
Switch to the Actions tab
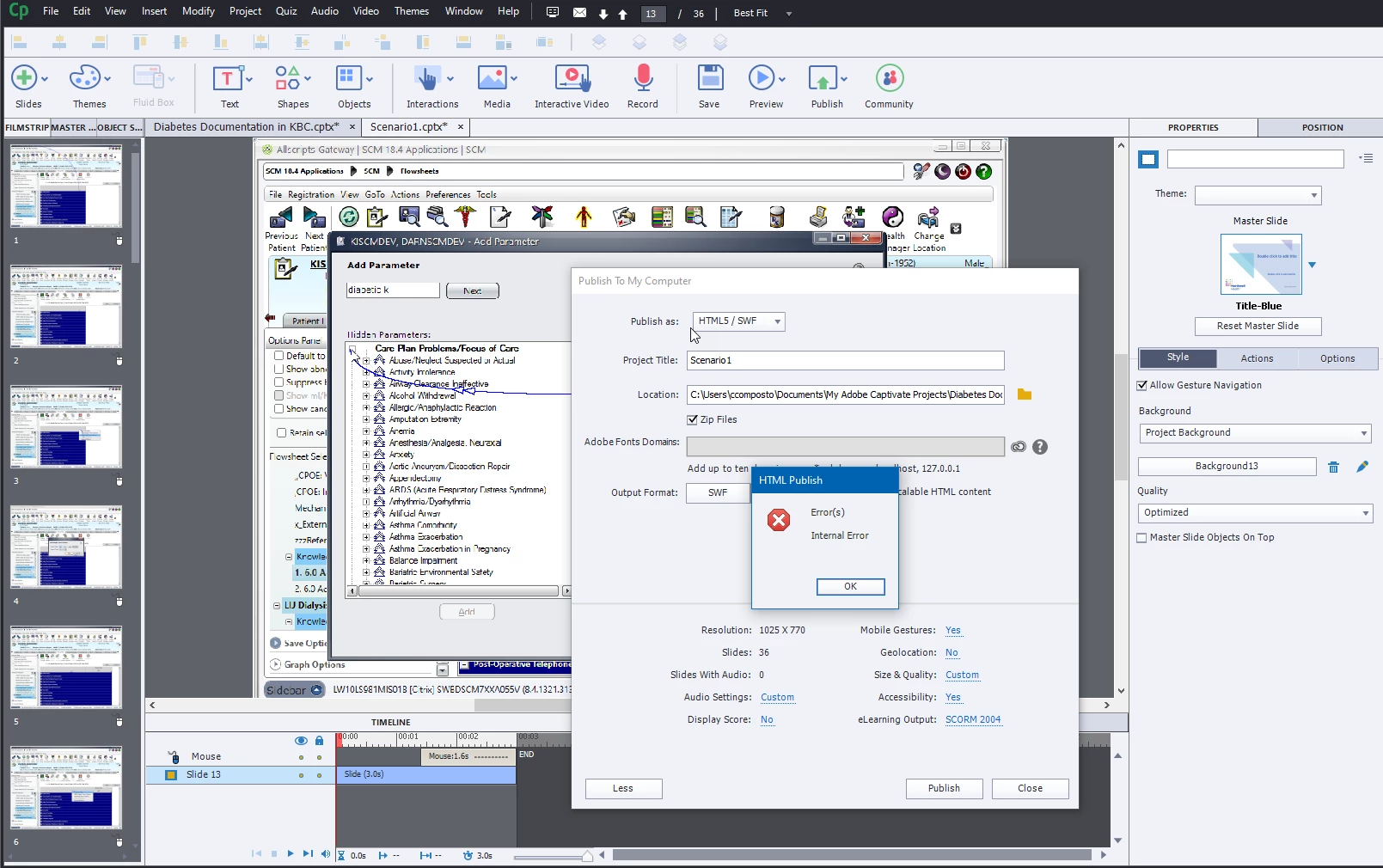point(1257,358)
